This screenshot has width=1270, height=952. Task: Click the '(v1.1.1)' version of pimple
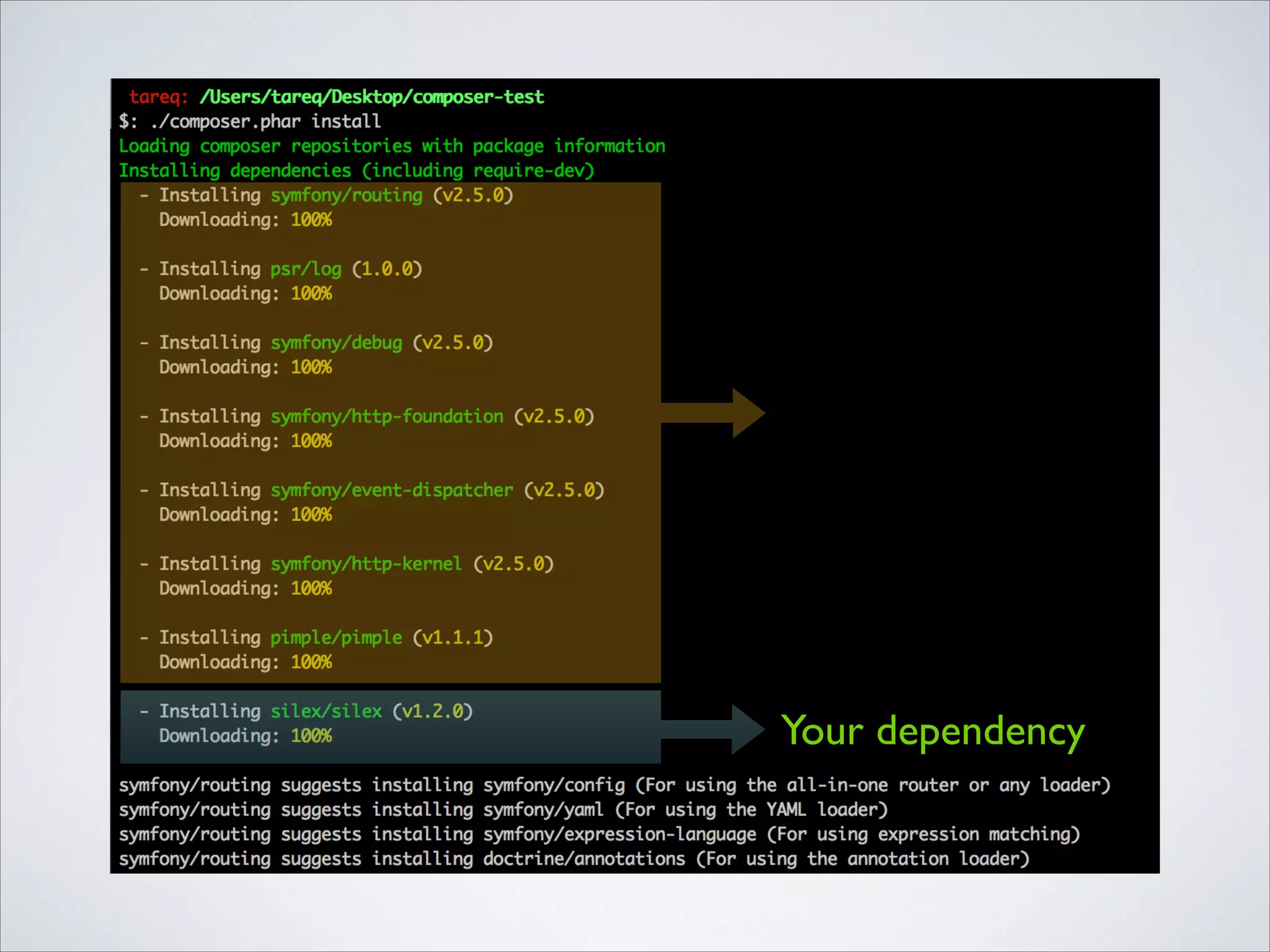pos(453,638)
